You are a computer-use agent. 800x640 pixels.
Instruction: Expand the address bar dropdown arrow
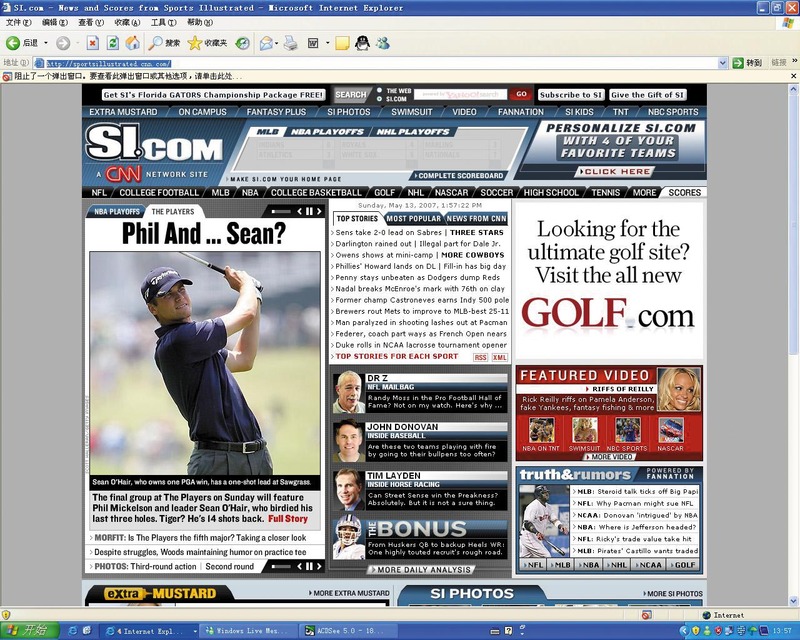click(x=722, y=63)
